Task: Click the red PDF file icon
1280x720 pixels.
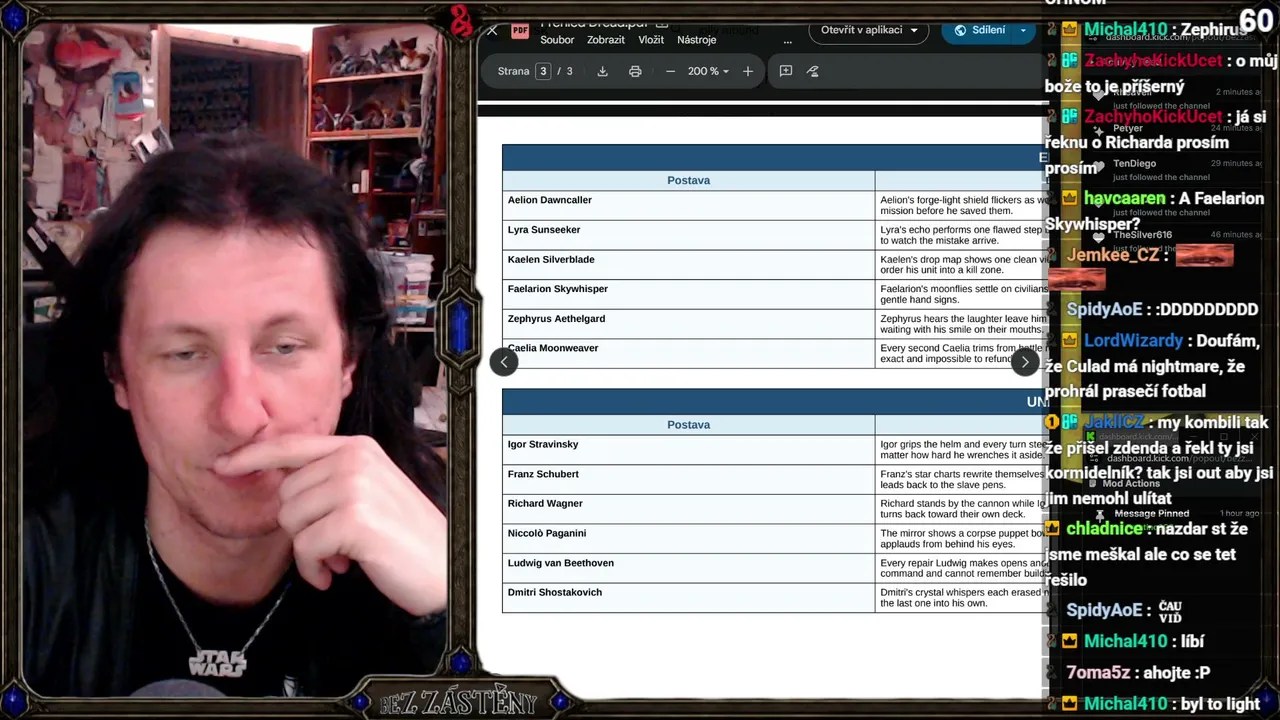Action: (x=520, y=30)
